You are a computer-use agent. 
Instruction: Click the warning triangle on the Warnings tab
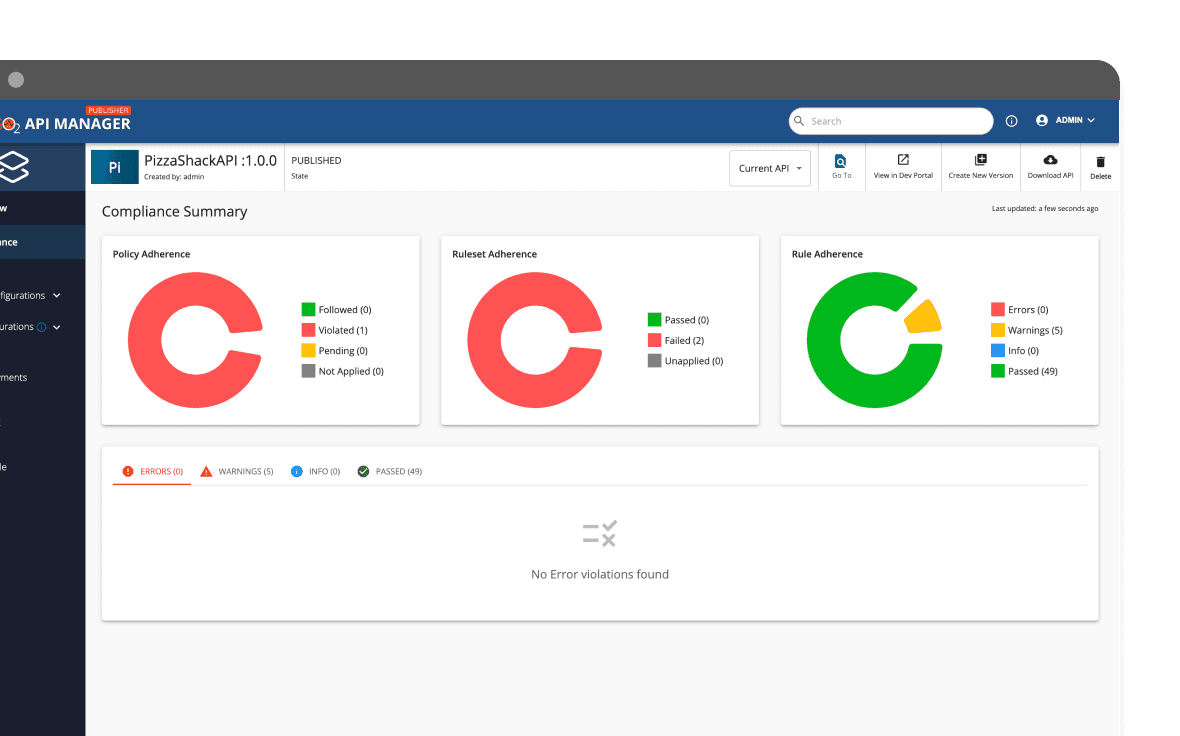(x=206, y=470)
